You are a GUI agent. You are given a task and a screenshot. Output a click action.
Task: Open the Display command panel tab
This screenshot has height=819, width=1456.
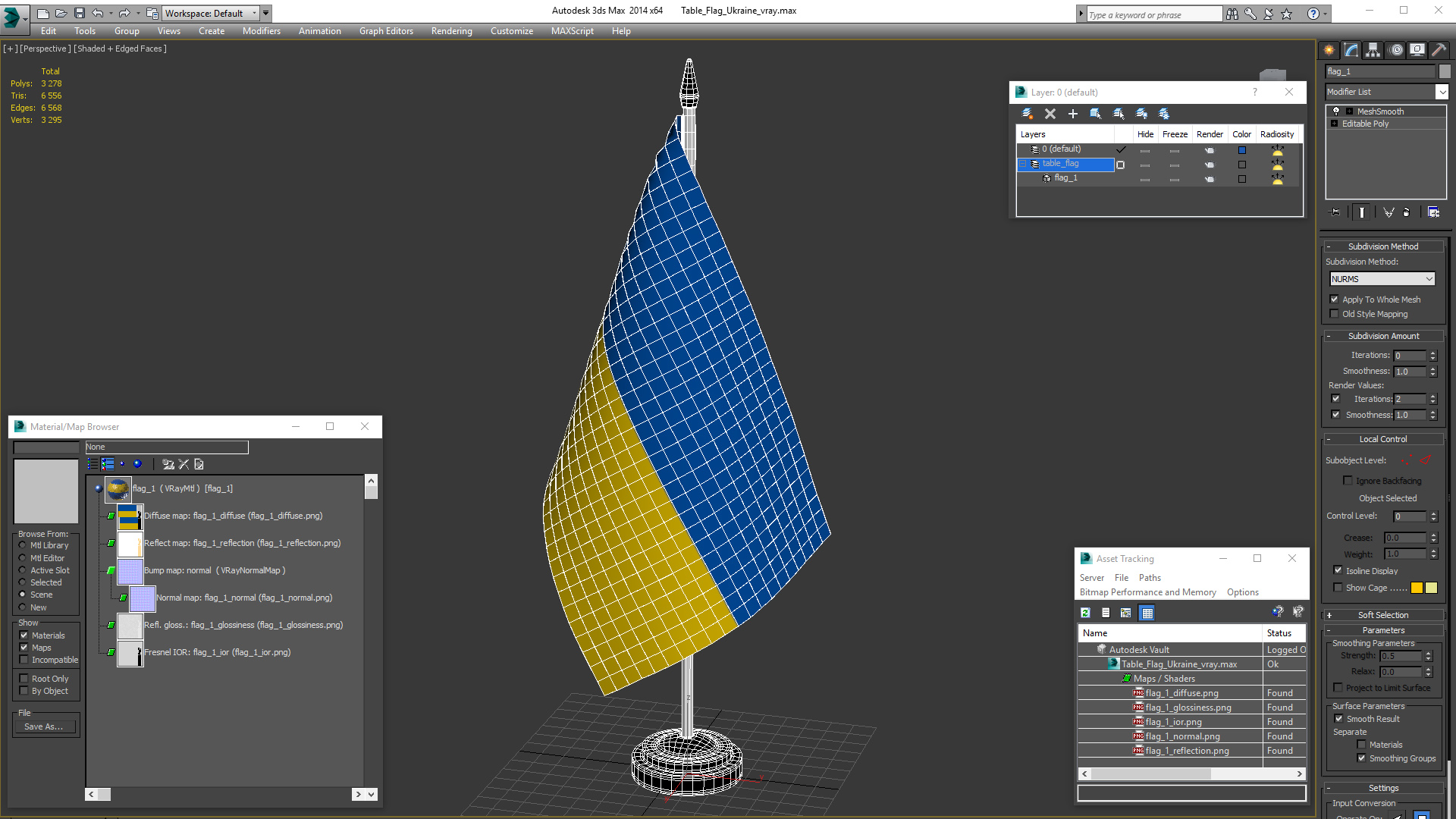1417,50
